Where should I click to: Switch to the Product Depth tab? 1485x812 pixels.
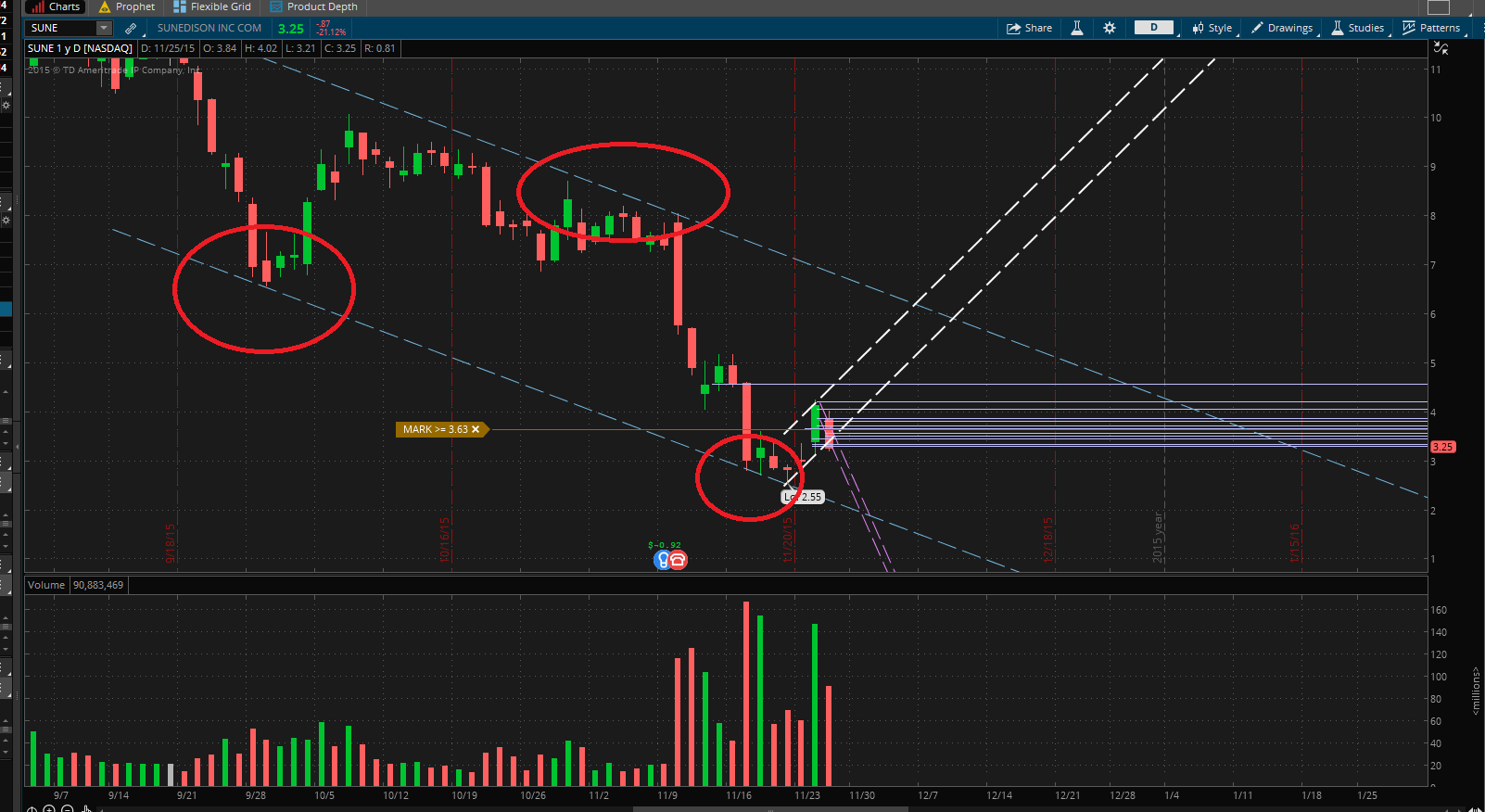point(313,6)
